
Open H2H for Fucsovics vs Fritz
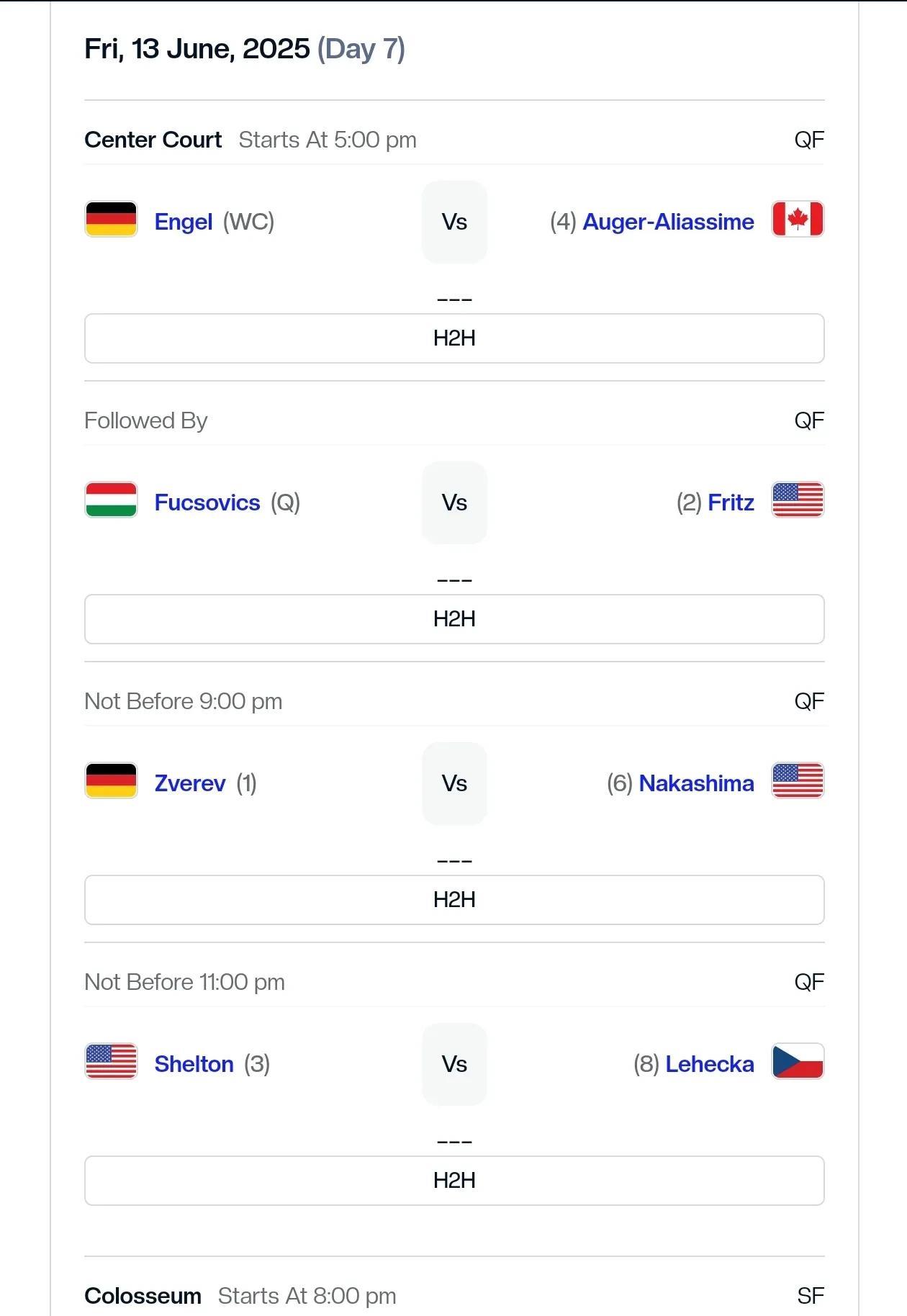pos(454,619)
